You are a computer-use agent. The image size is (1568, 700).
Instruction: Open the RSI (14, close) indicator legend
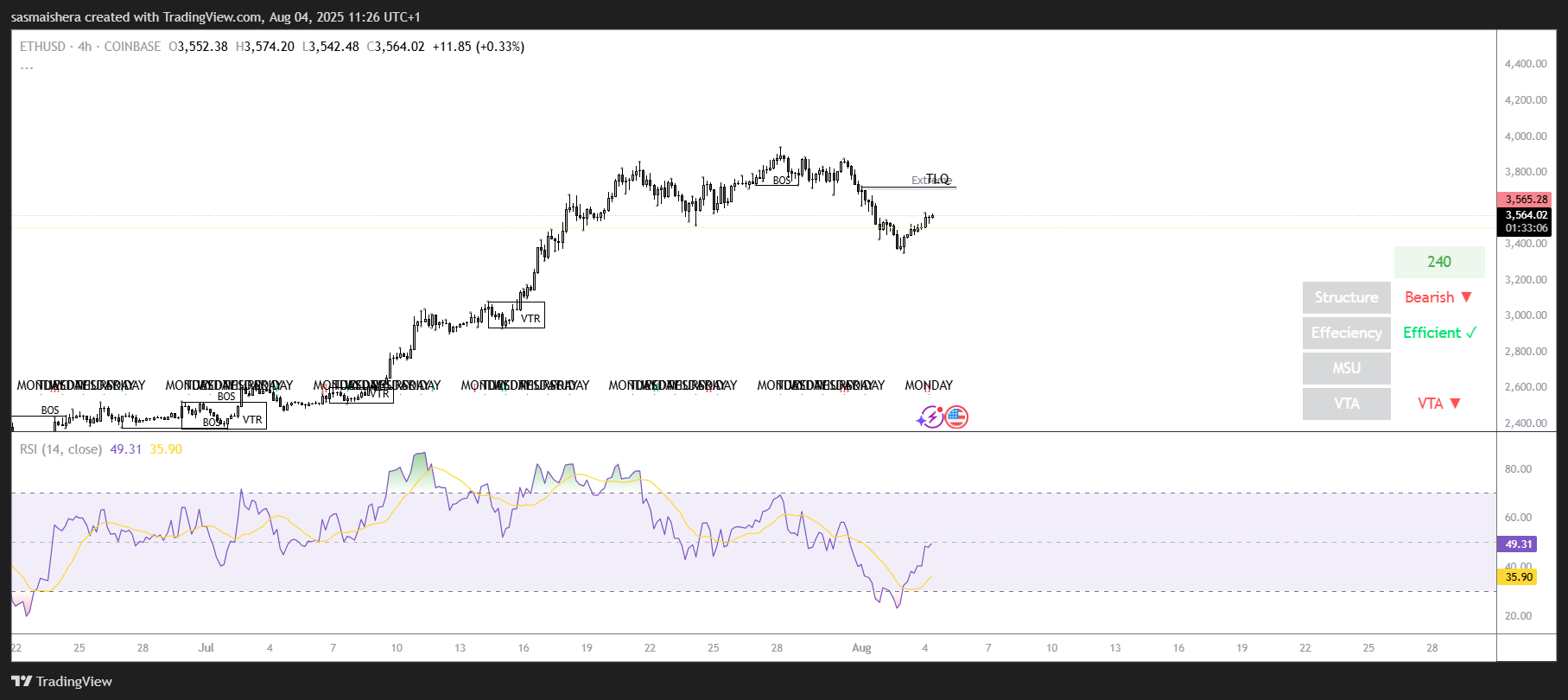click(x=60, y=449)
